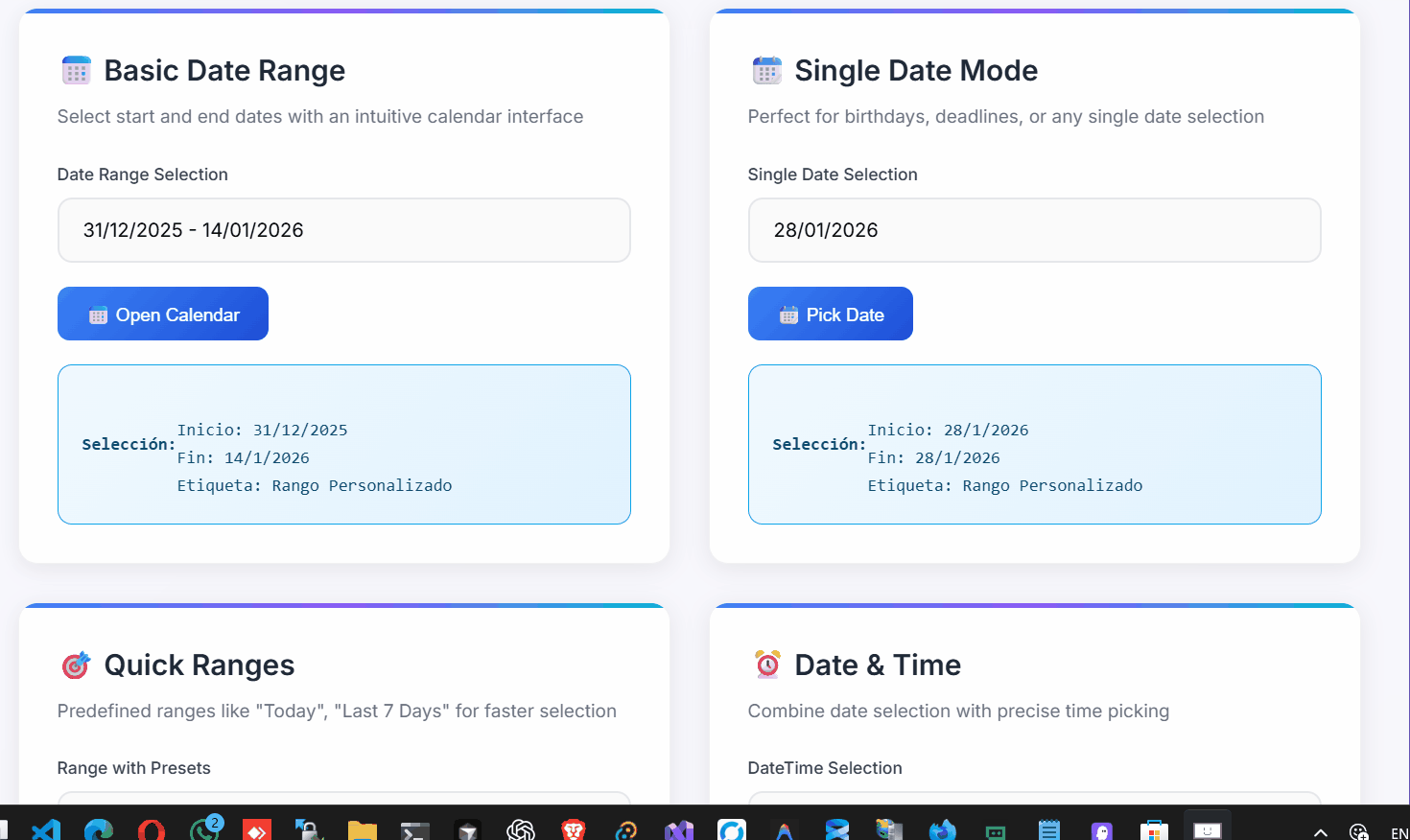Viewport: 1410px width, 840px height.
Task: Click the target icon beside Quick Ranges
Action: tap(76, 665)
